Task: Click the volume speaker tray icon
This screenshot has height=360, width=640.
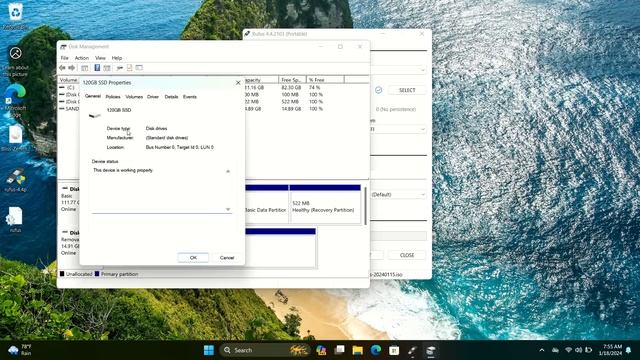Action: [x=578, y=350]
